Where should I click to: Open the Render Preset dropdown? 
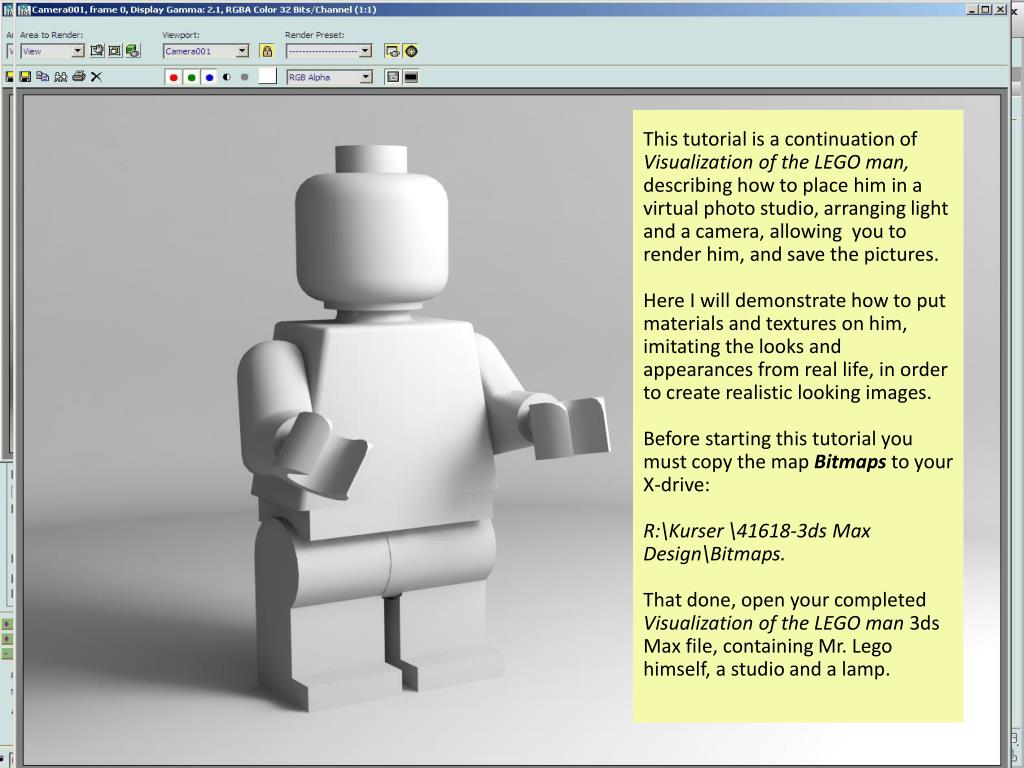[x=328, y=51]
